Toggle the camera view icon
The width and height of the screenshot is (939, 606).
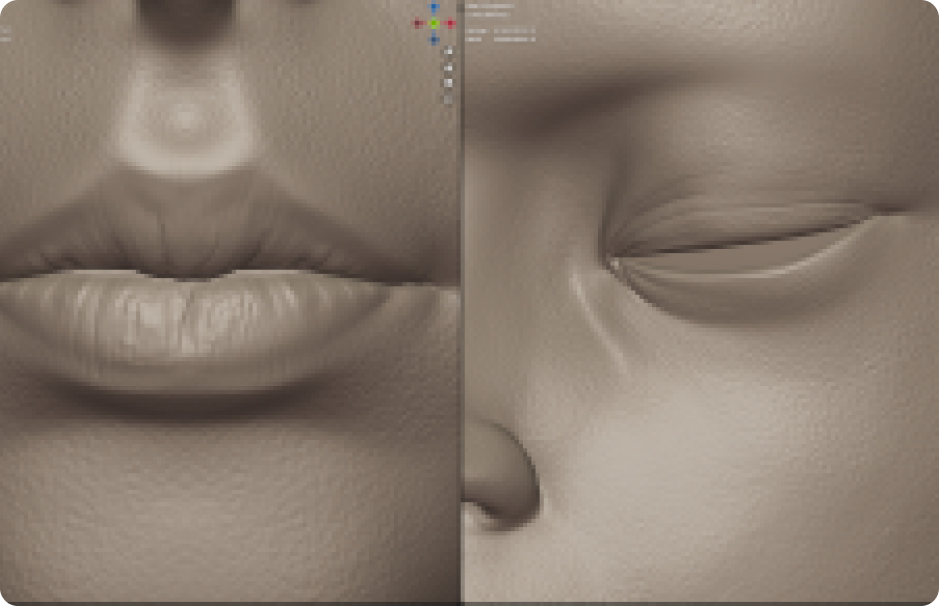click(x=448, y=83)
